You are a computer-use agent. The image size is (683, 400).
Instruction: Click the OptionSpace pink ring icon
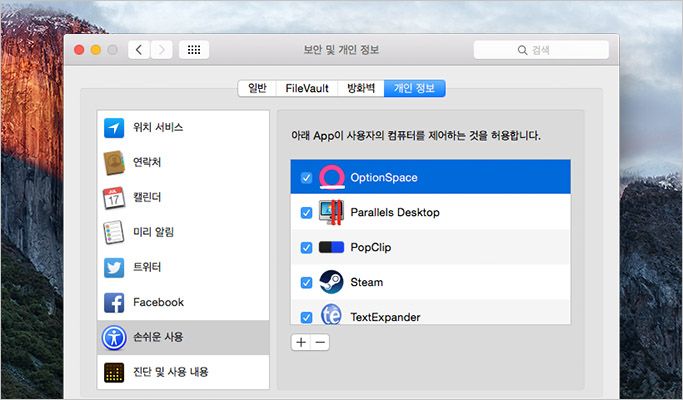coord(332,177)
